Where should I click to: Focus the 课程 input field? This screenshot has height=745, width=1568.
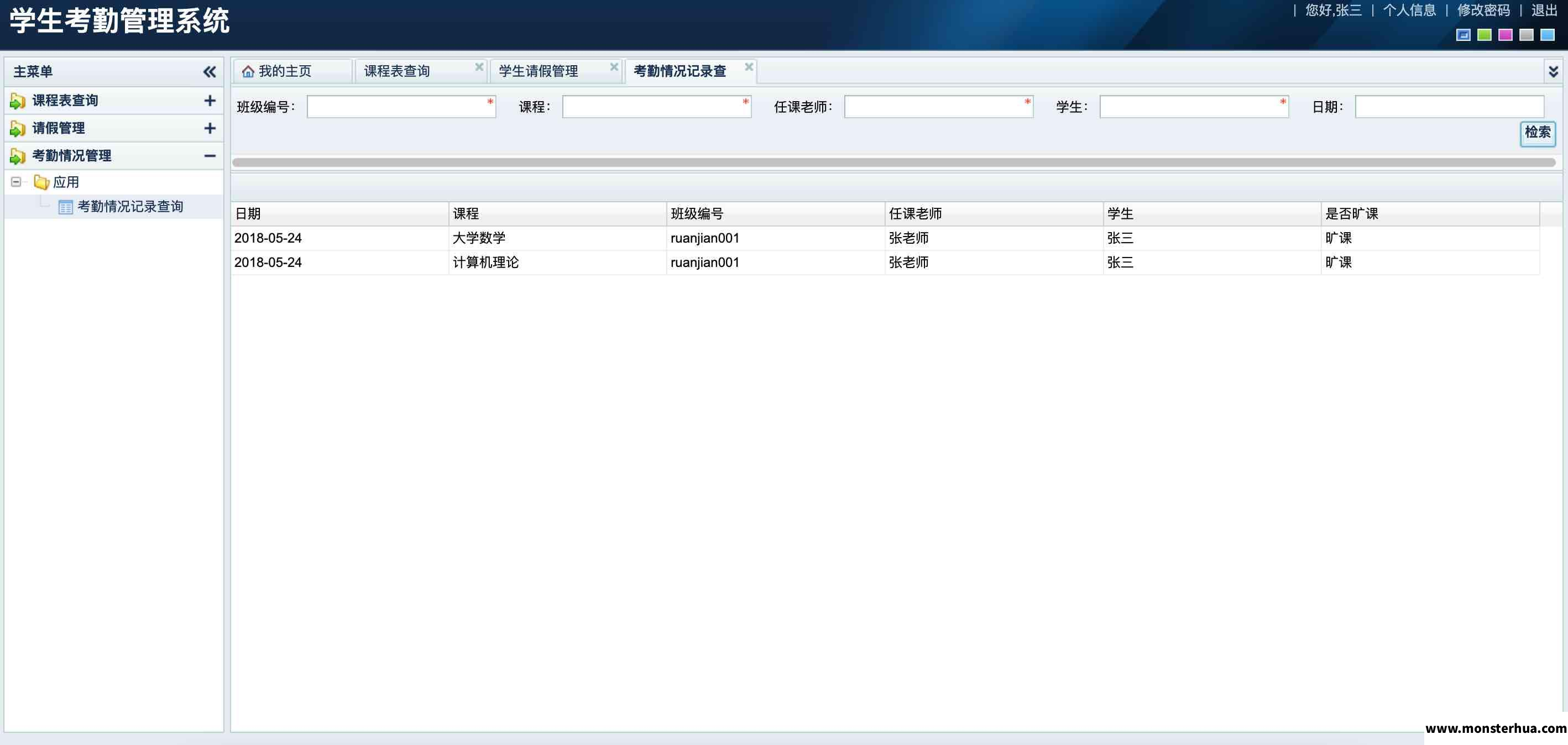(657, 107)
